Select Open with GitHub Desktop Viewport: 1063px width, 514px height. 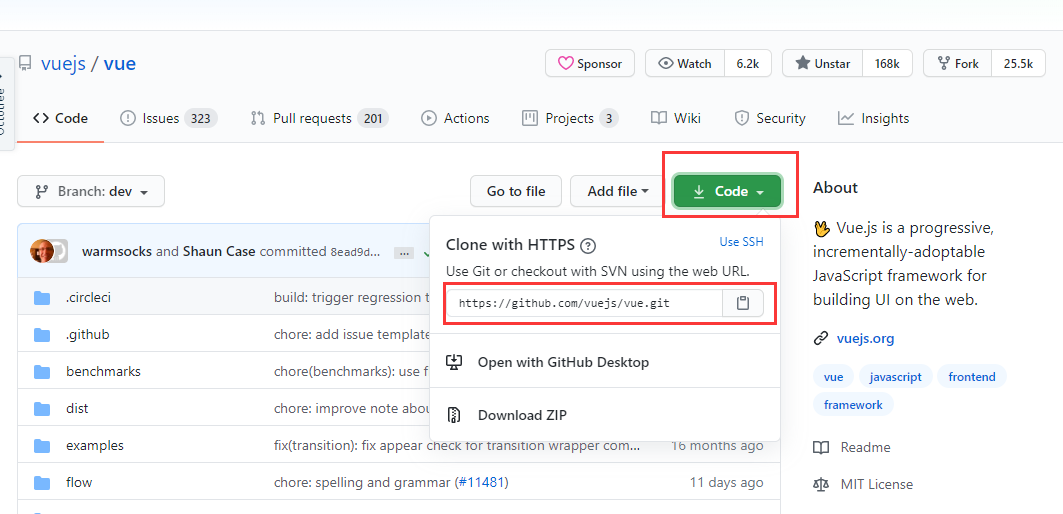tap(563, 362)
